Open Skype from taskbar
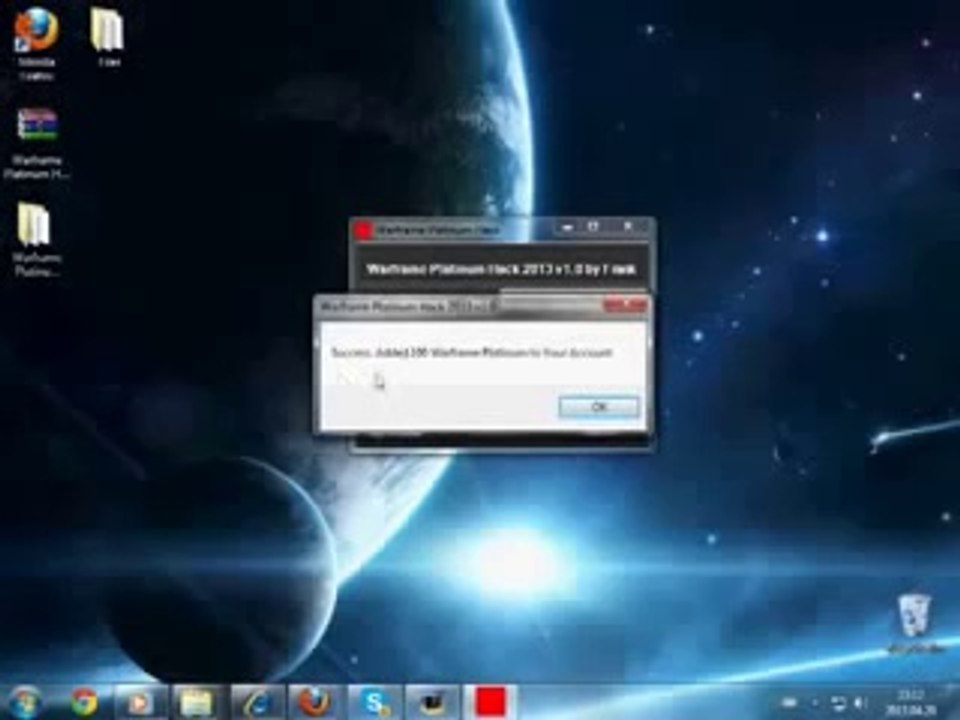The width and height of the screenshot is (960, 720). (x=373, y=702)
